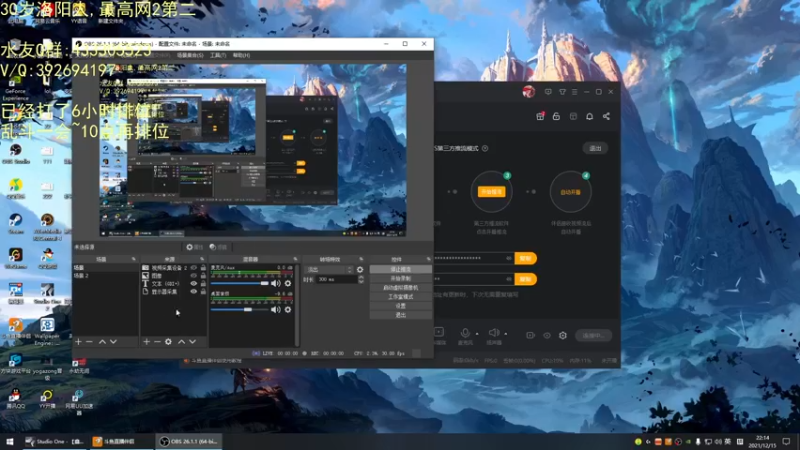Select the first scene in the scenes list

pyautogui.click(x=106, y=267)
